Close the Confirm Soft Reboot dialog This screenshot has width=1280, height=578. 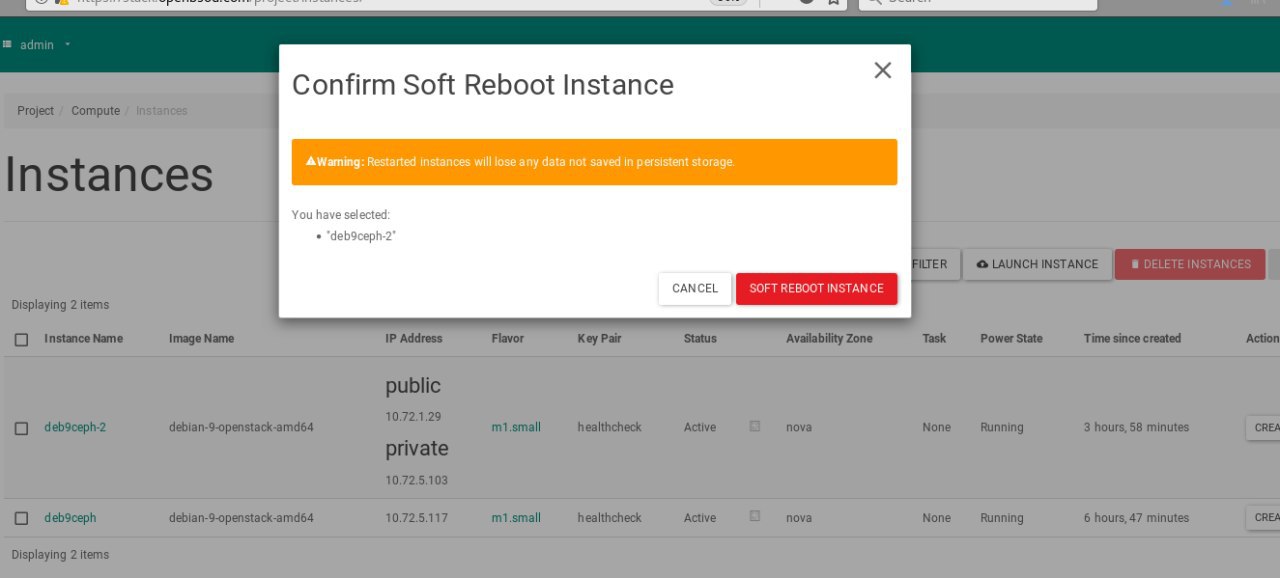point(882,70)
